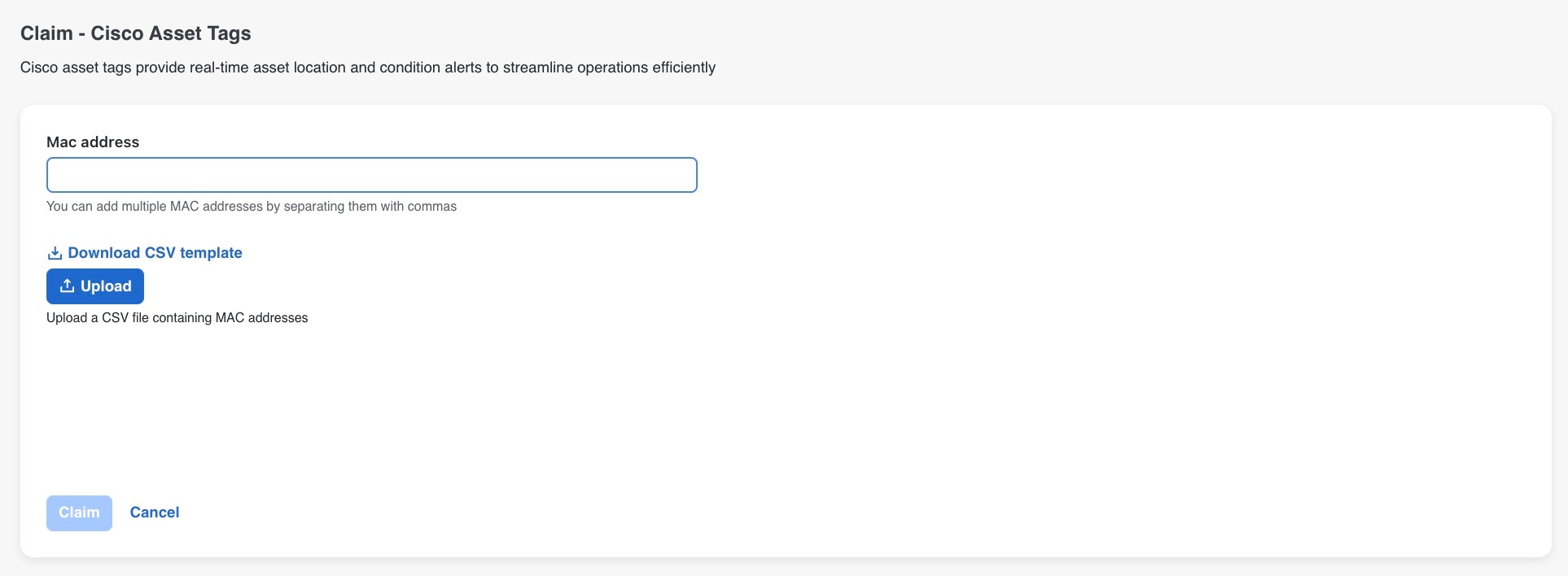
Task: Click the Cisco asset tags description sentence
Action: 368,68
